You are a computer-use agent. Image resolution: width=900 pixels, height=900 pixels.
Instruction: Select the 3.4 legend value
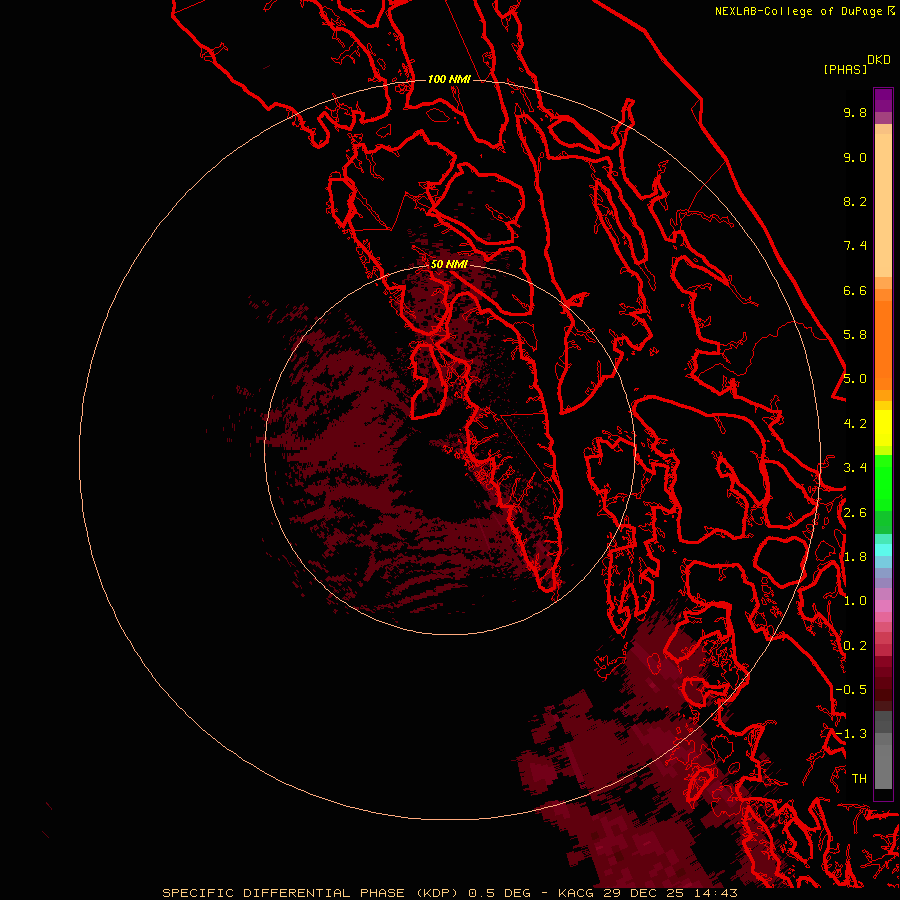(x=855, y=468)
